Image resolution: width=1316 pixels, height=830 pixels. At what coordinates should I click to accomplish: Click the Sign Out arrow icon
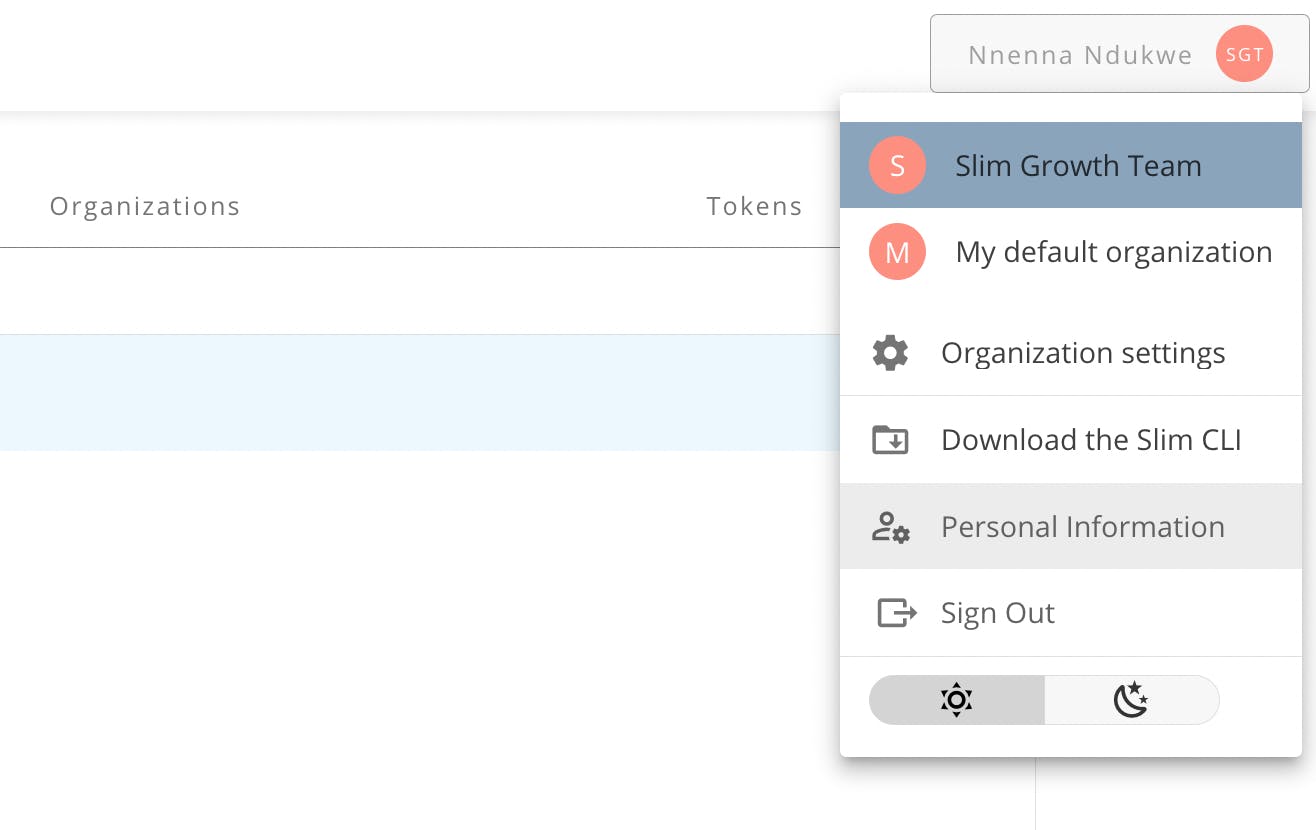896,612
